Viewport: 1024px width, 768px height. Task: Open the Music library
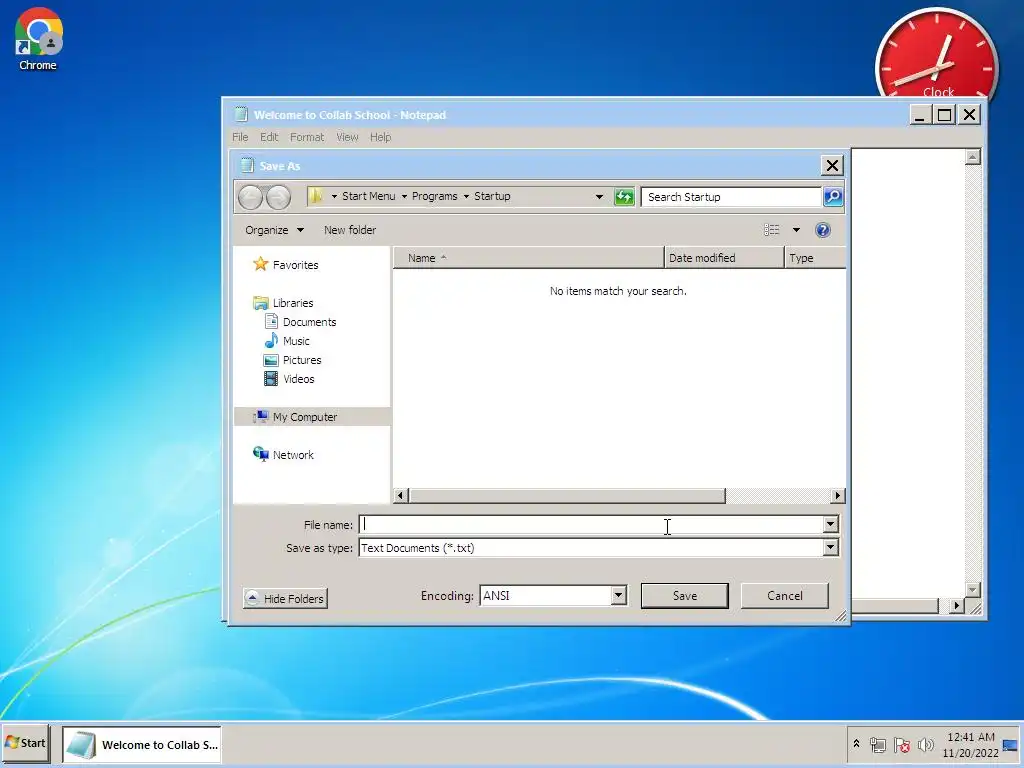[287, 341]
